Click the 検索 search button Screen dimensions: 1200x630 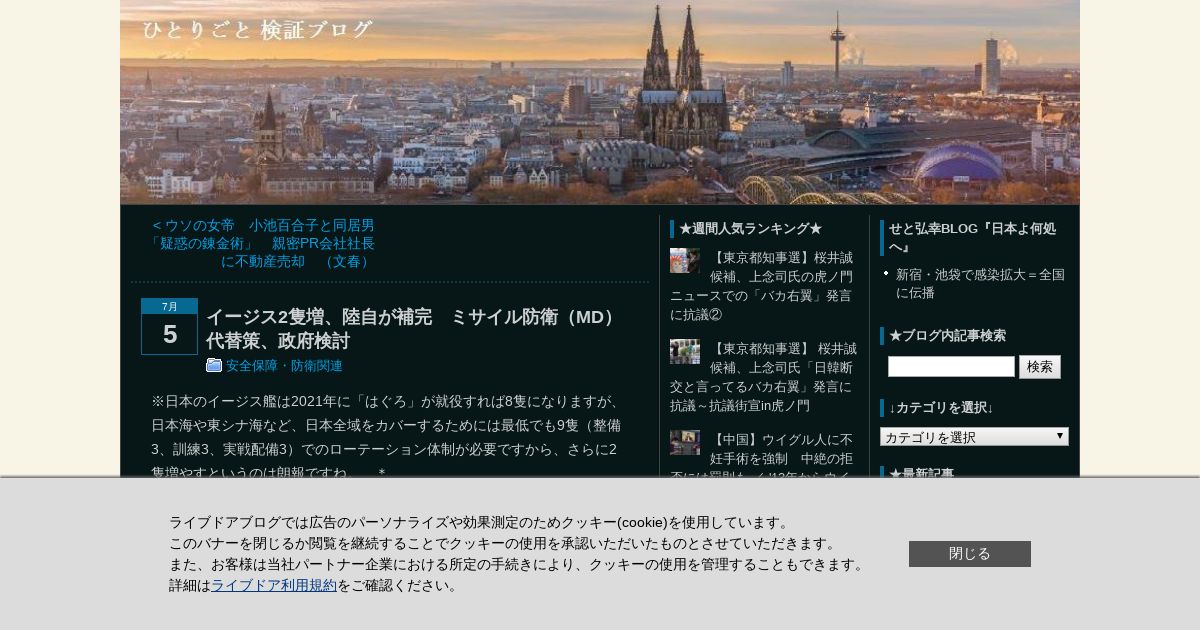[1040, 367]
